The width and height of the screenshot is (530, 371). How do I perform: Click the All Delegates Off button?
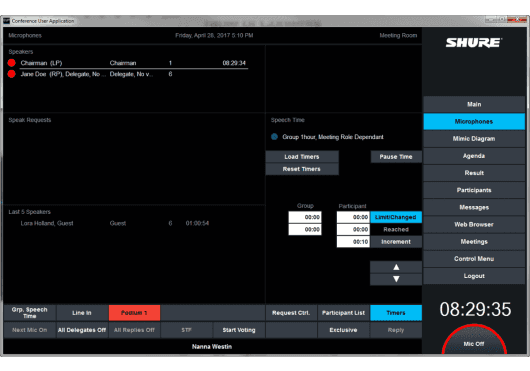[x=82, y=330]
